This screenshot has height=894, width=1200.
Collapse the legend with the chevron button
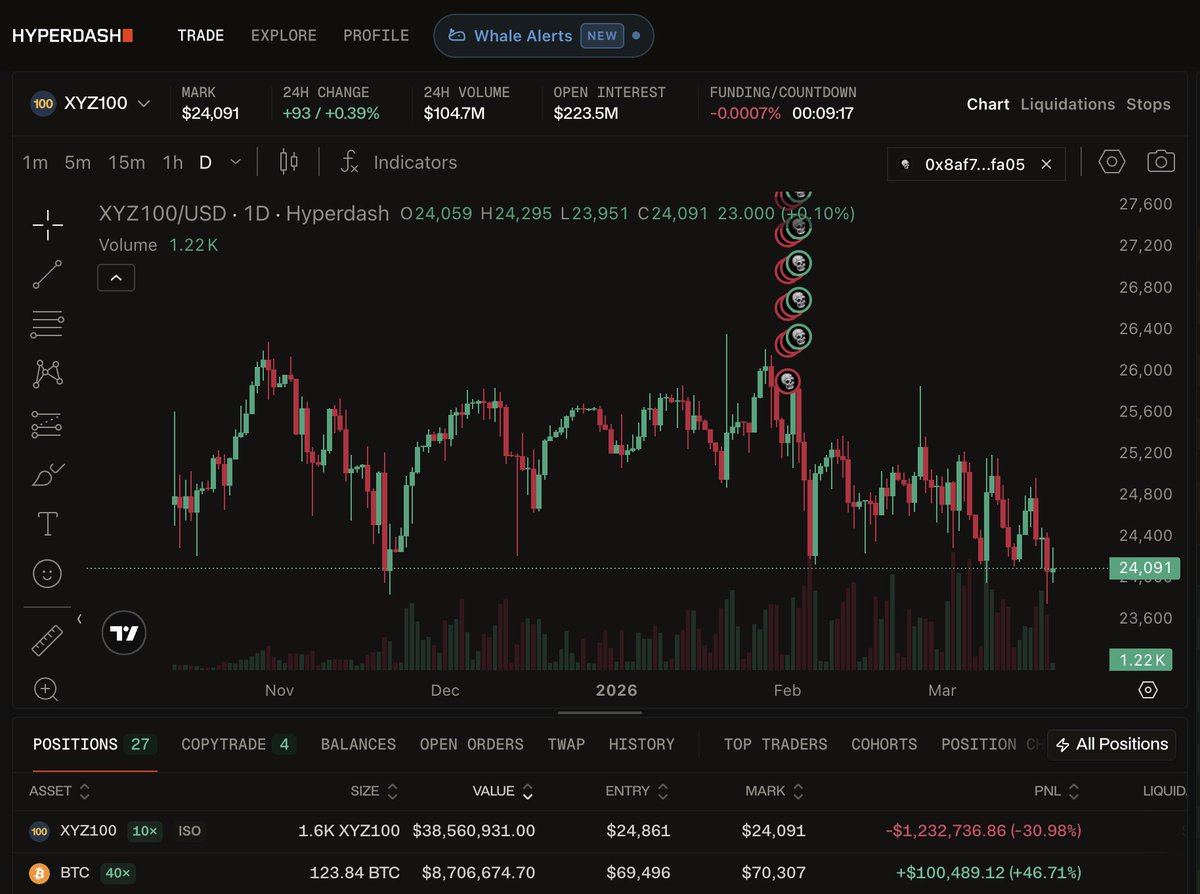(116, 277)
